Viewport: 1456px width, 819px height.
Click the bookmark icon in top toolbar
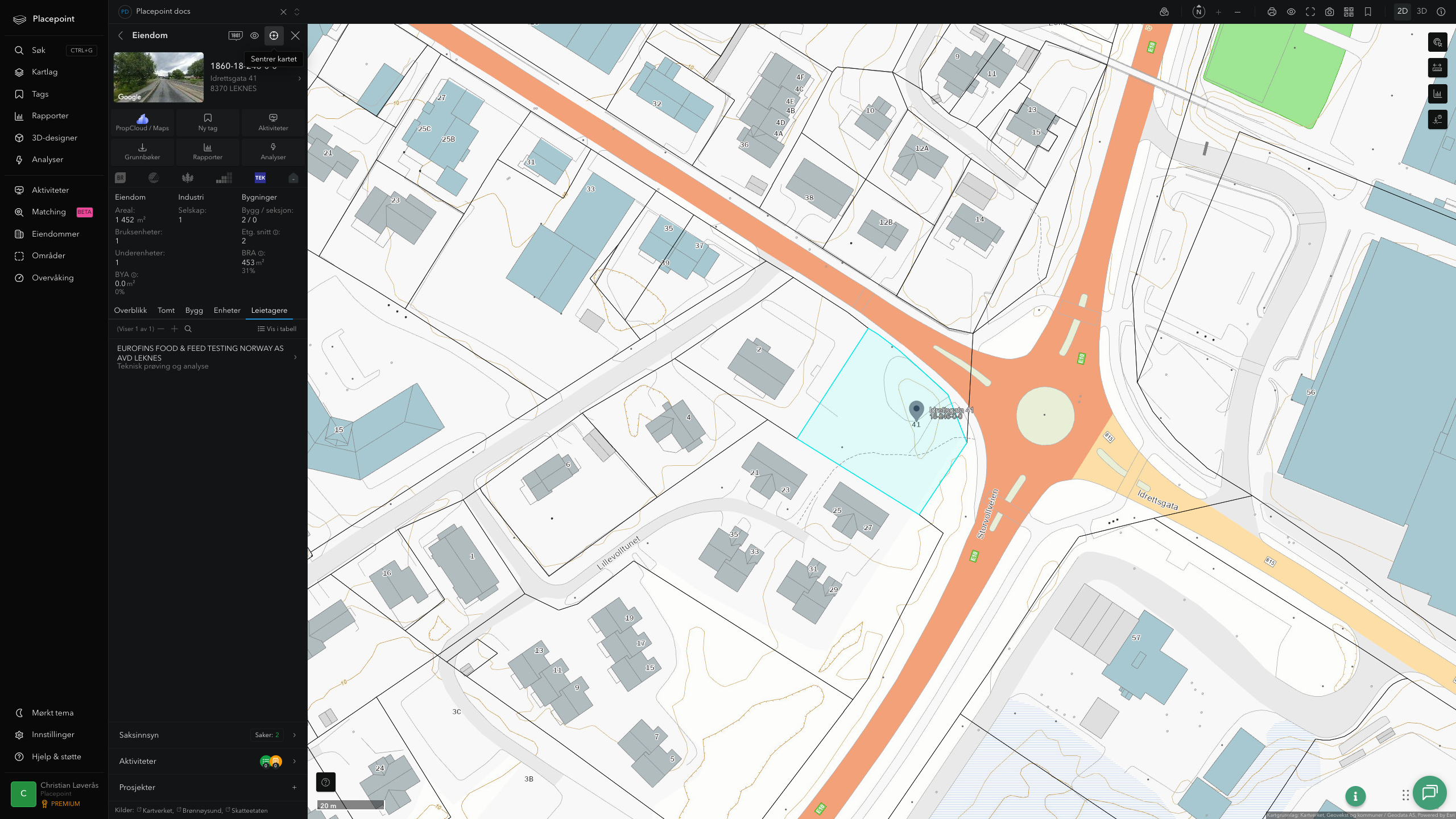click(1368, 12)
